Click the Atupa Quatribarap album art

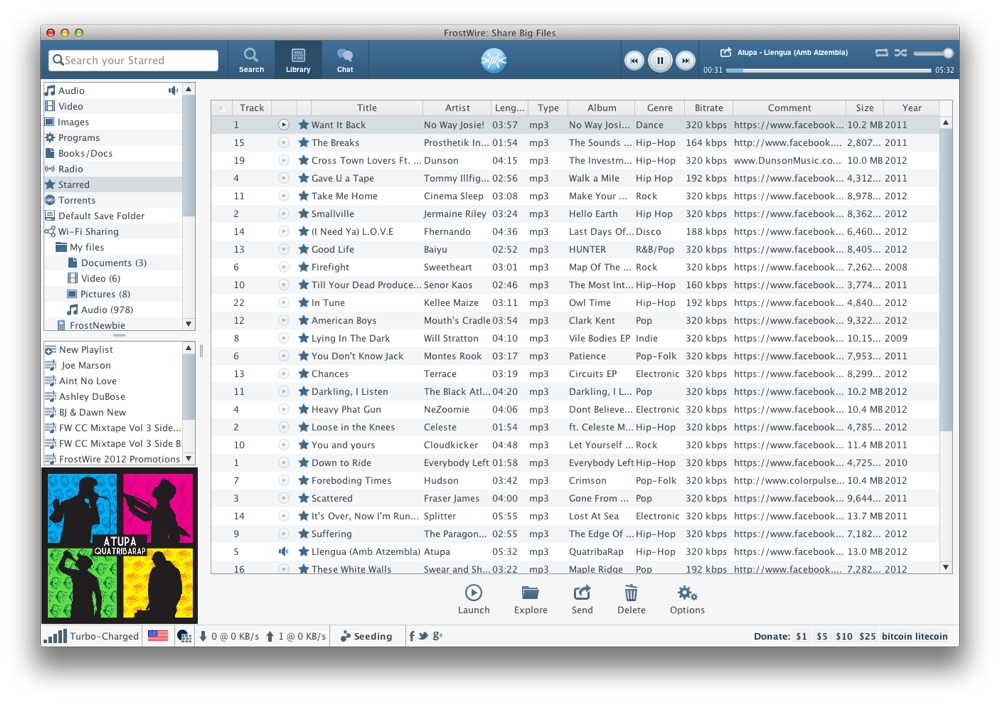click(120, 545)
